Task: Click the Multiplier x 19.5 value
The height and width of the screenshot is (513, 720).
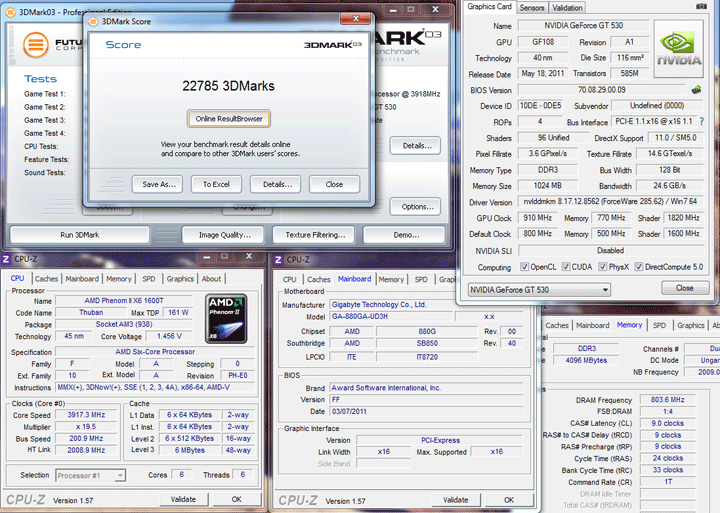Action: 86,427
